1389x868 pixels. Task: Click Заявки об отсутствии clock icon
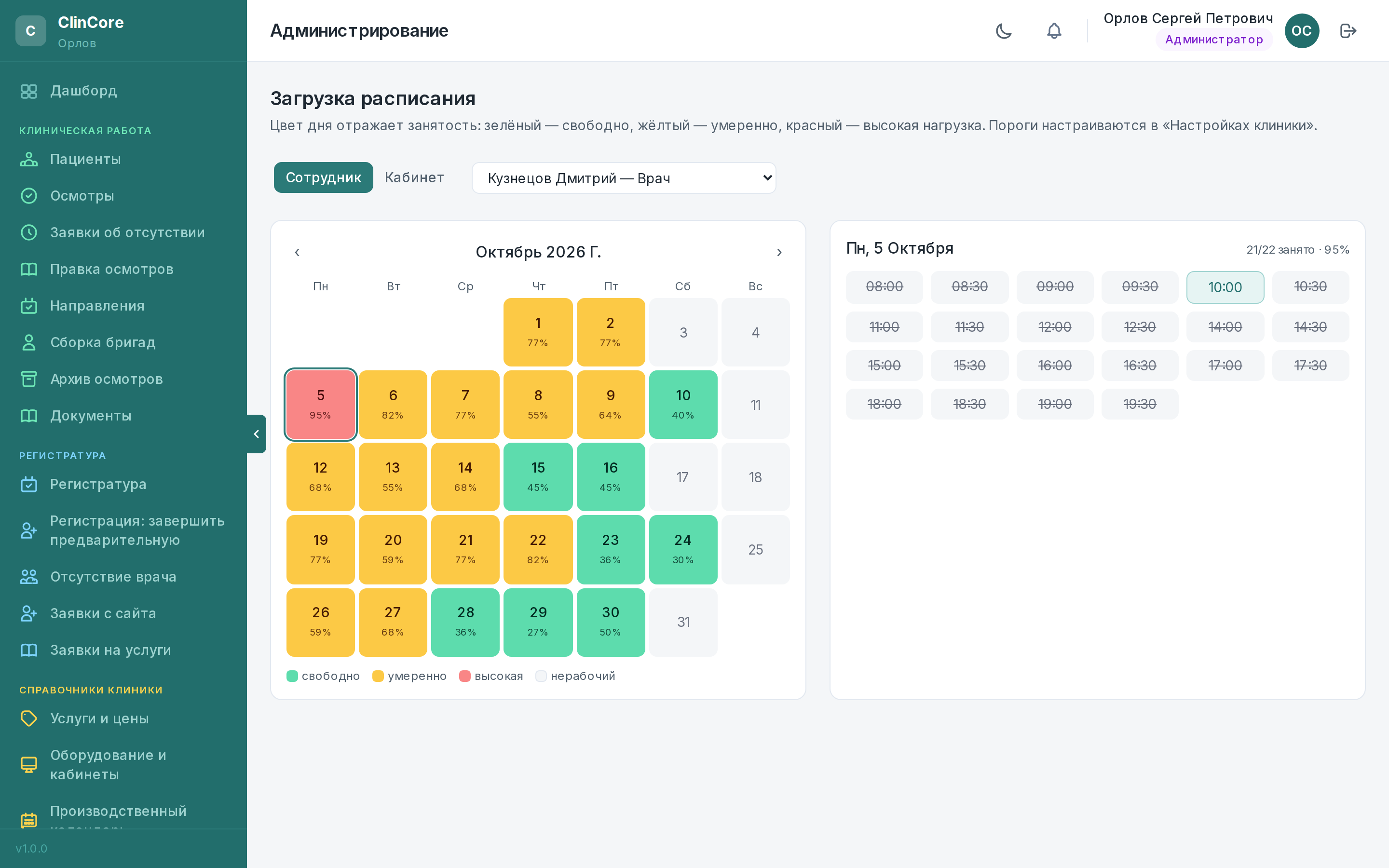point(29,232)
